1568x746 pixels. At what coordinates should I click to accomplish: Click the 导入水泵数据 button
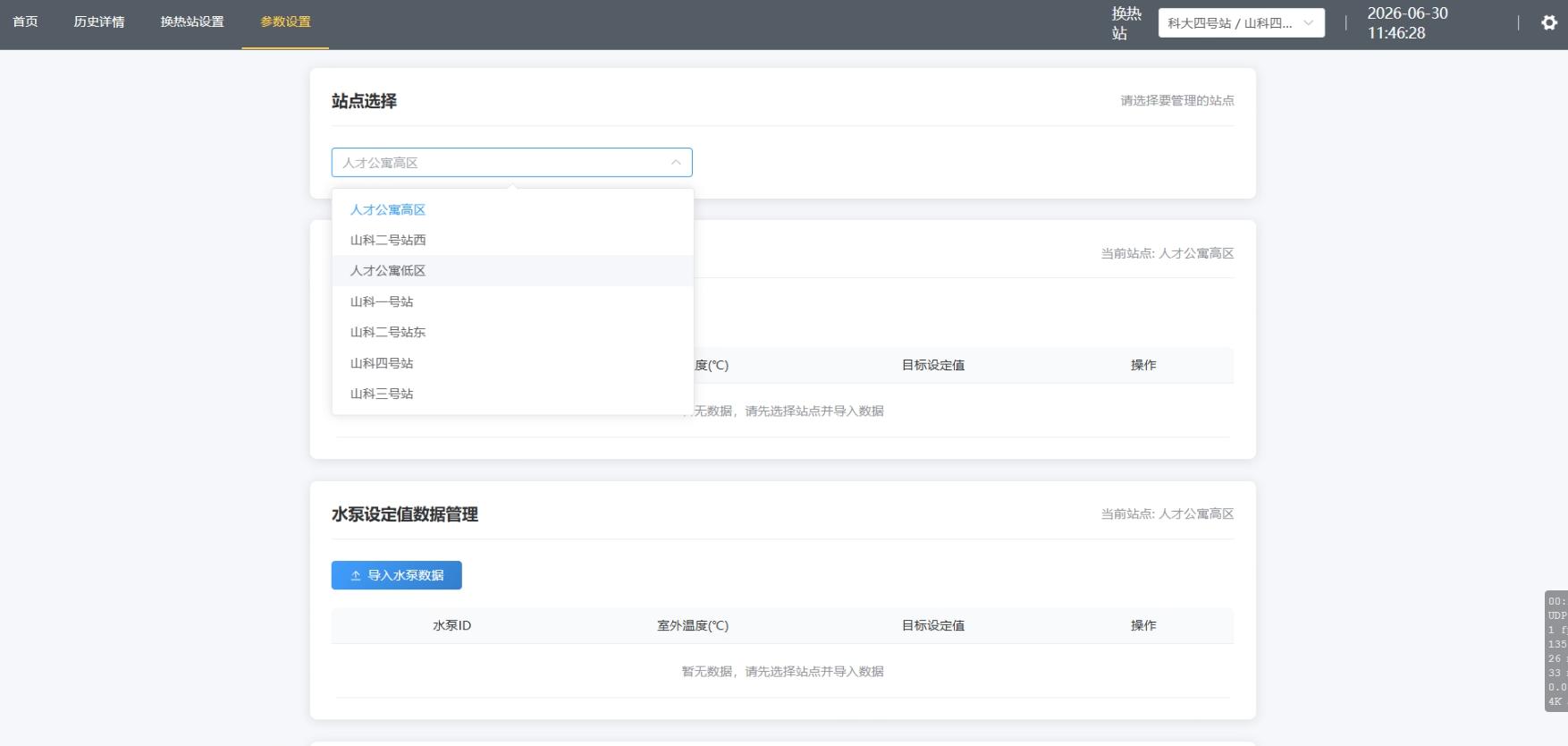coord(397,576)
